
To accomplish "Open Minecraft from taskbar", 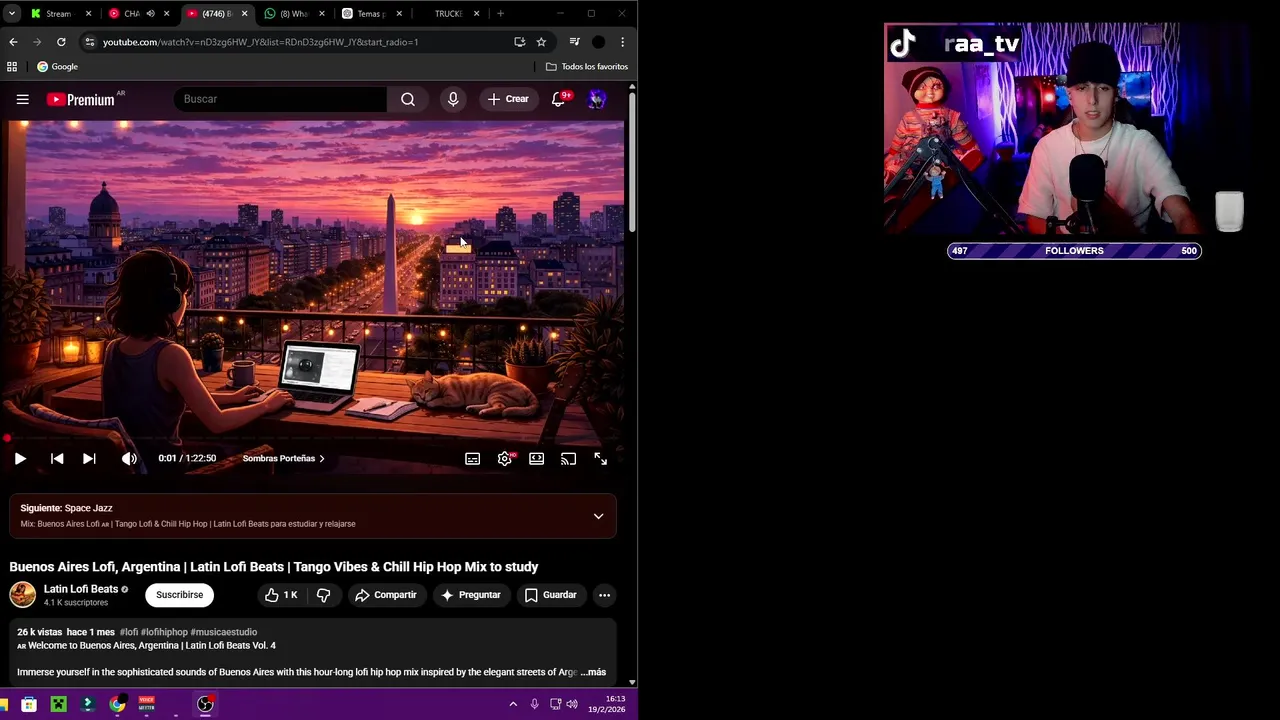I will pos(59,704).
